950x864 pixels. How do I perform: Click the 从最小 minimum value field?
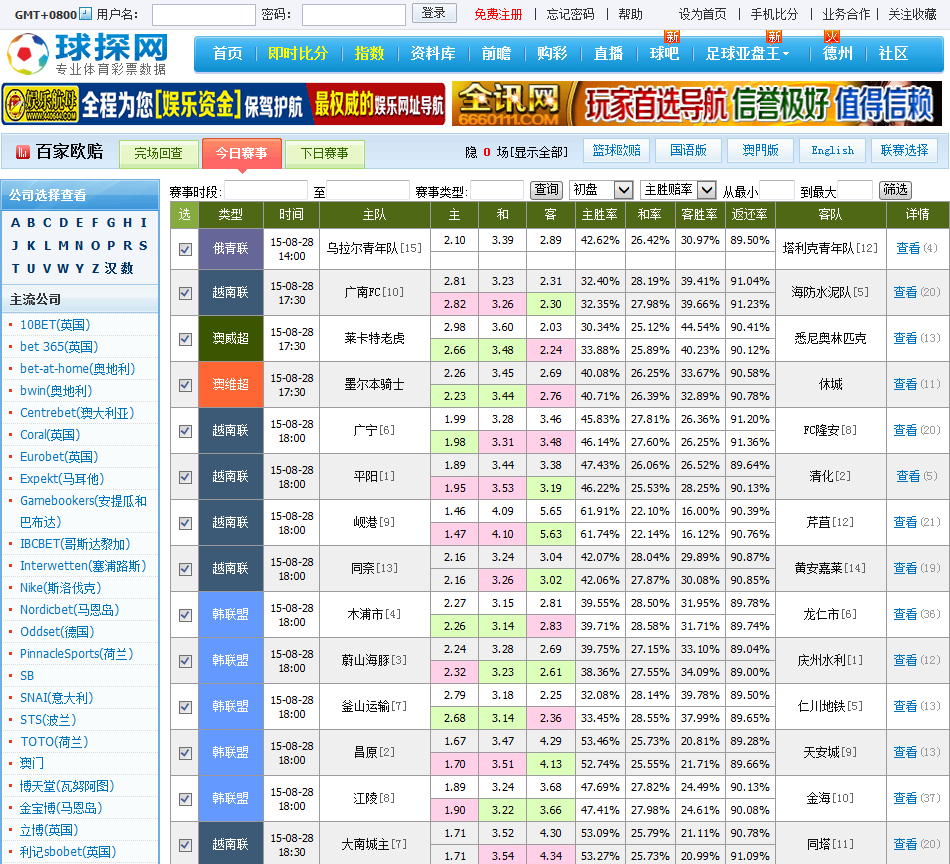(x=776, y=191)
